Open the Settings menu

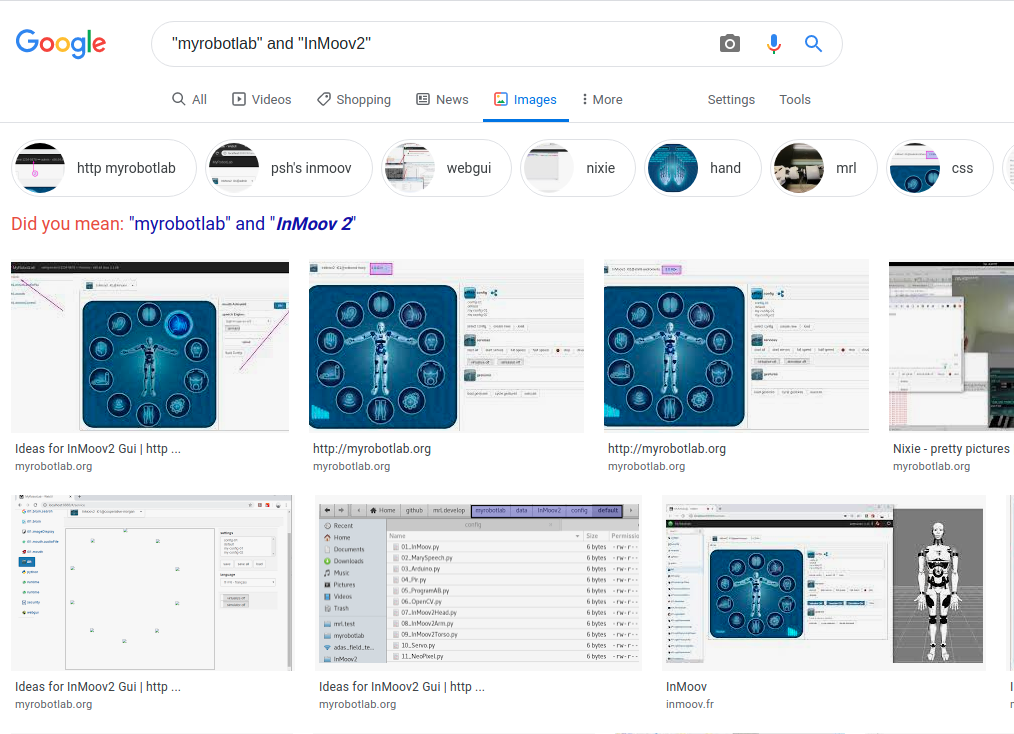coord(731,99)
